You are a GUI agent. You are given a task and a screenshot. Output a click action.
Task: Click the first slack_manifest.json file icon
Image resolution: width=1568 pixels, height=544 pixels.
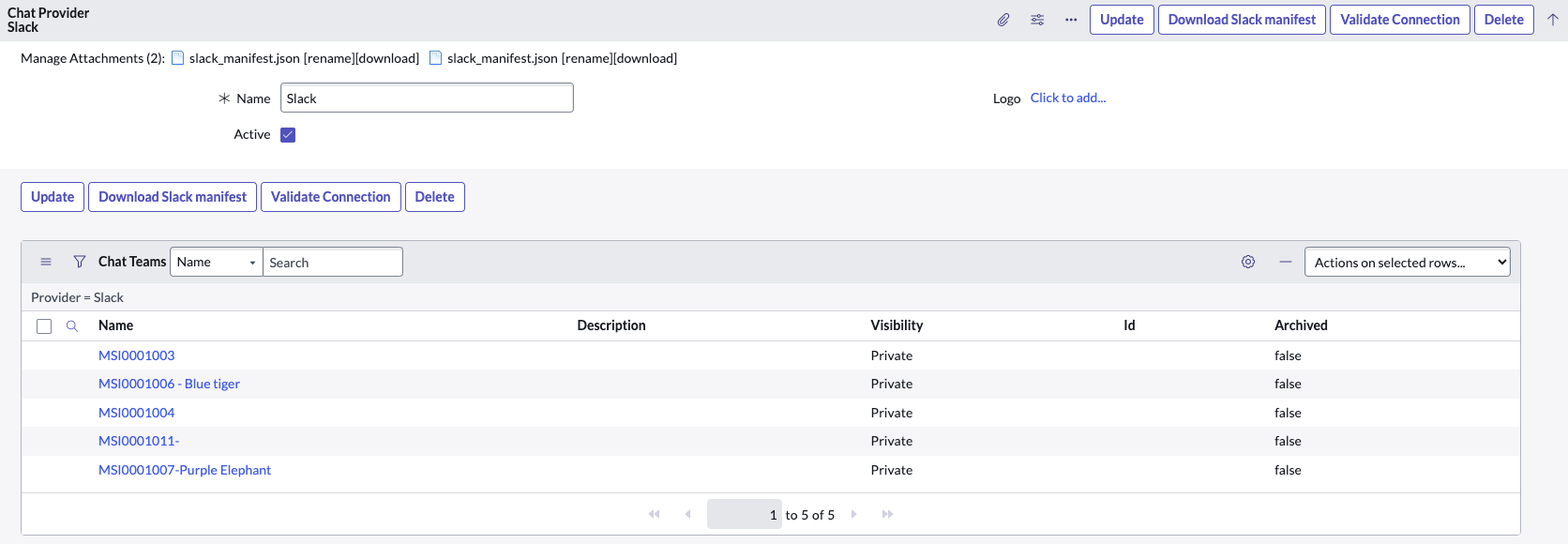click(x=178, y=58)
